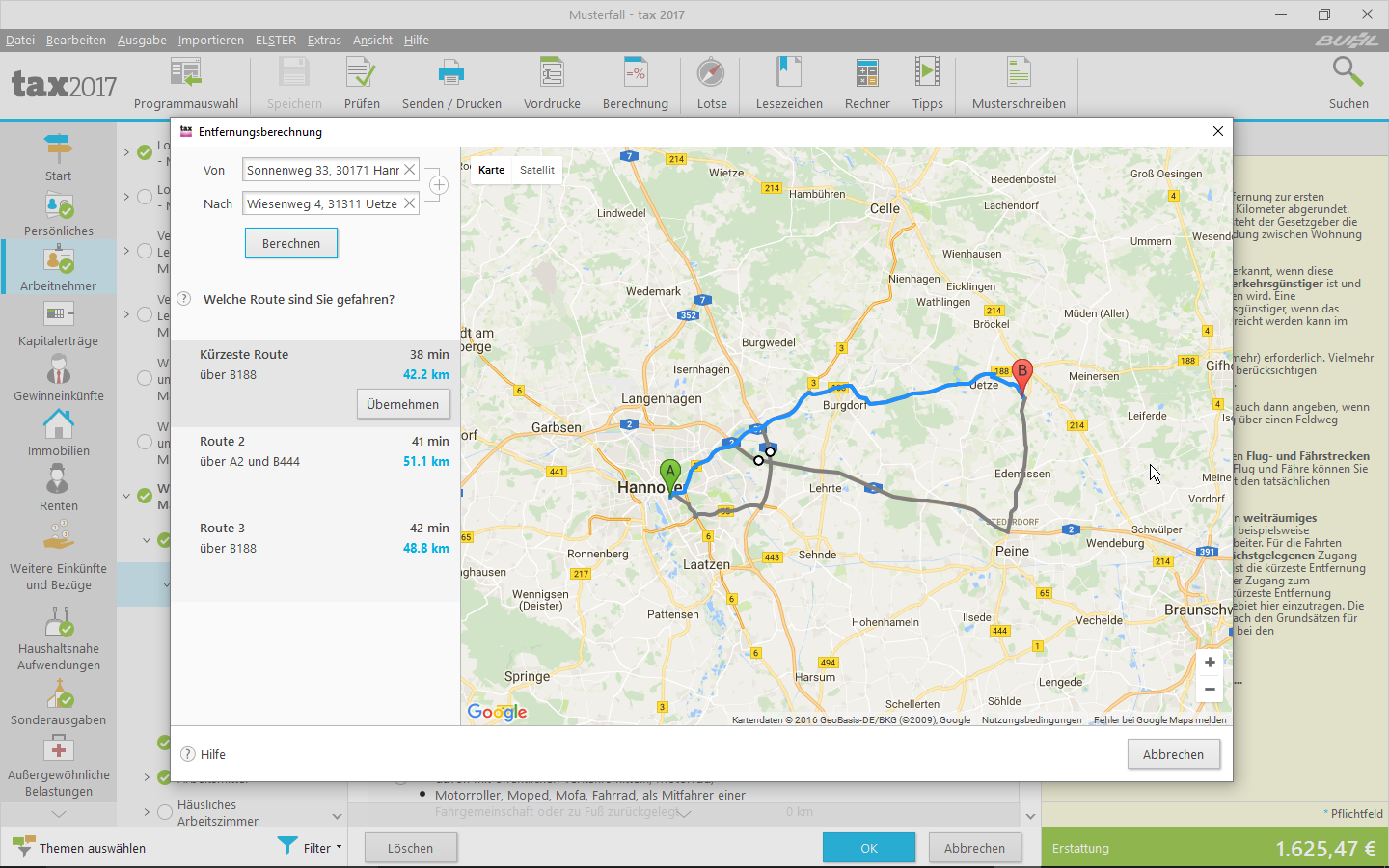1389x868 pixels.
Task: Click the Suchen magnifier icon
Action: point(1348,72)
